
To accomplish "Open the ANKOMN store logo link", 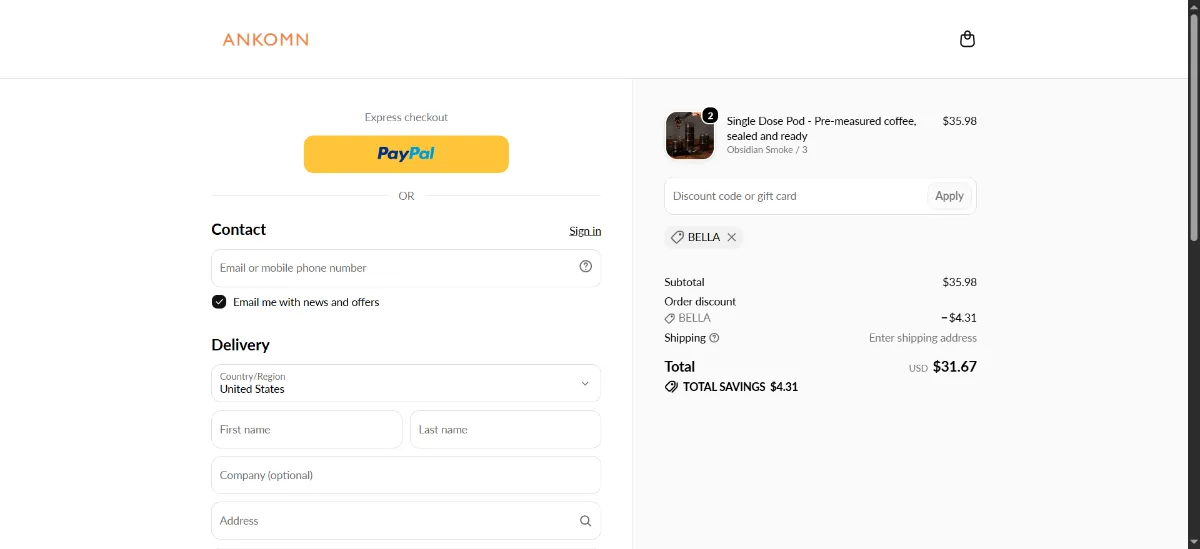I will click(x=265, y=40).
